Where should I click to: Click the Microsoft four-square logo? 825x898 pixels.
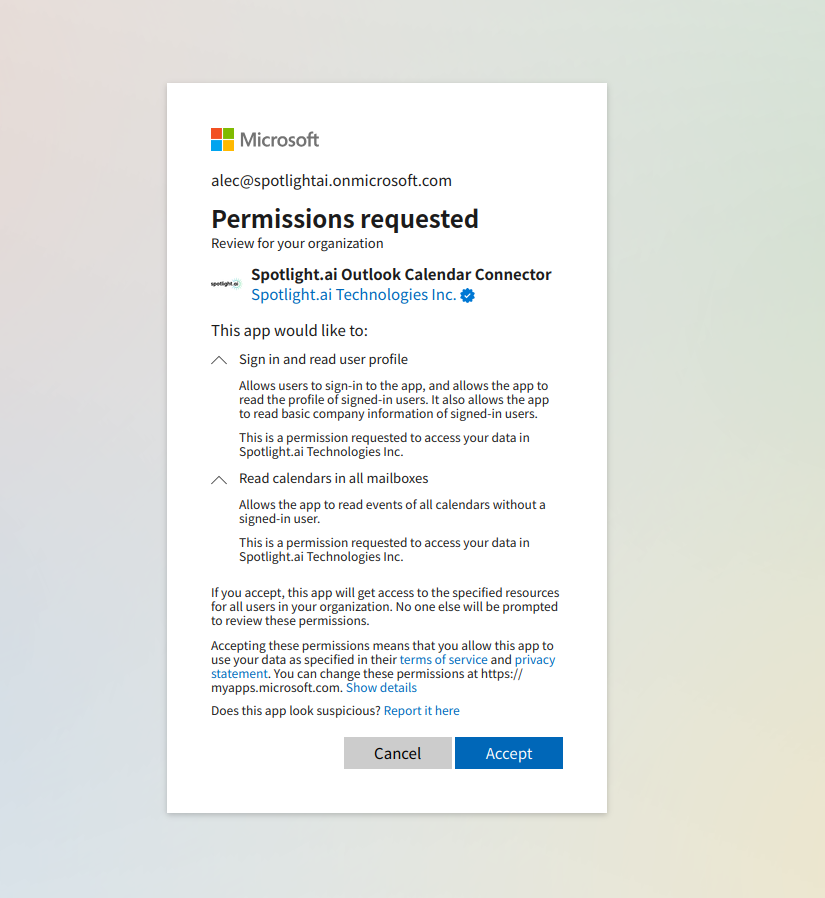[x=222, y=139]
